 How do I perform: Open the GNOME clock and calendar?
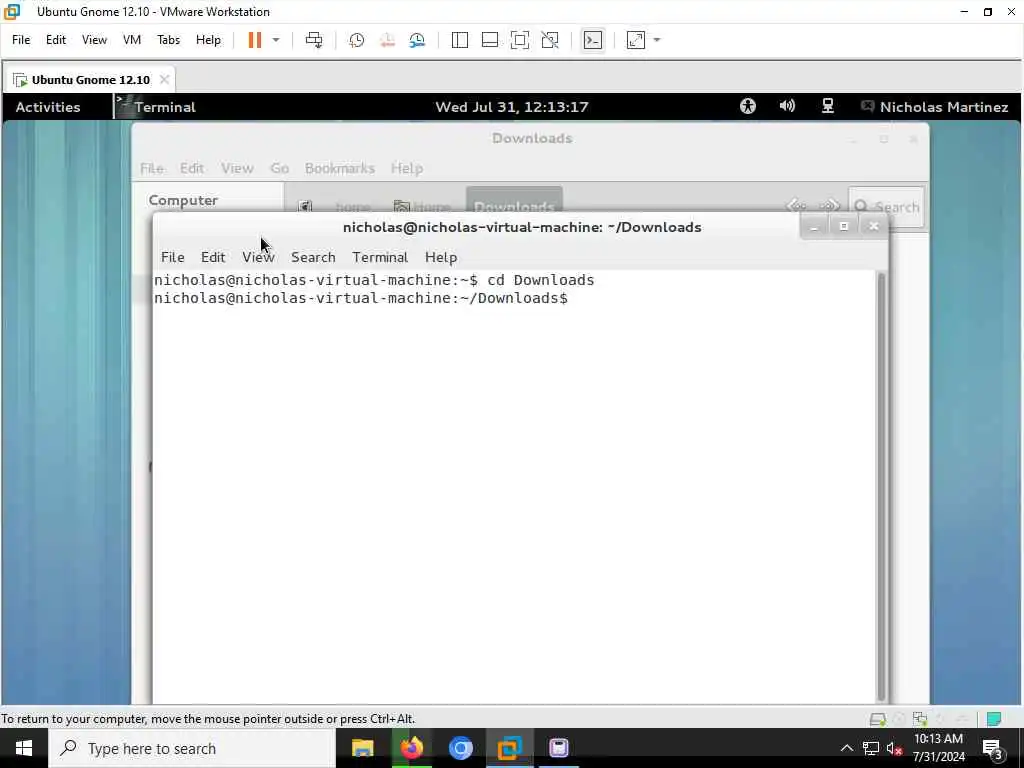(511, 107)
